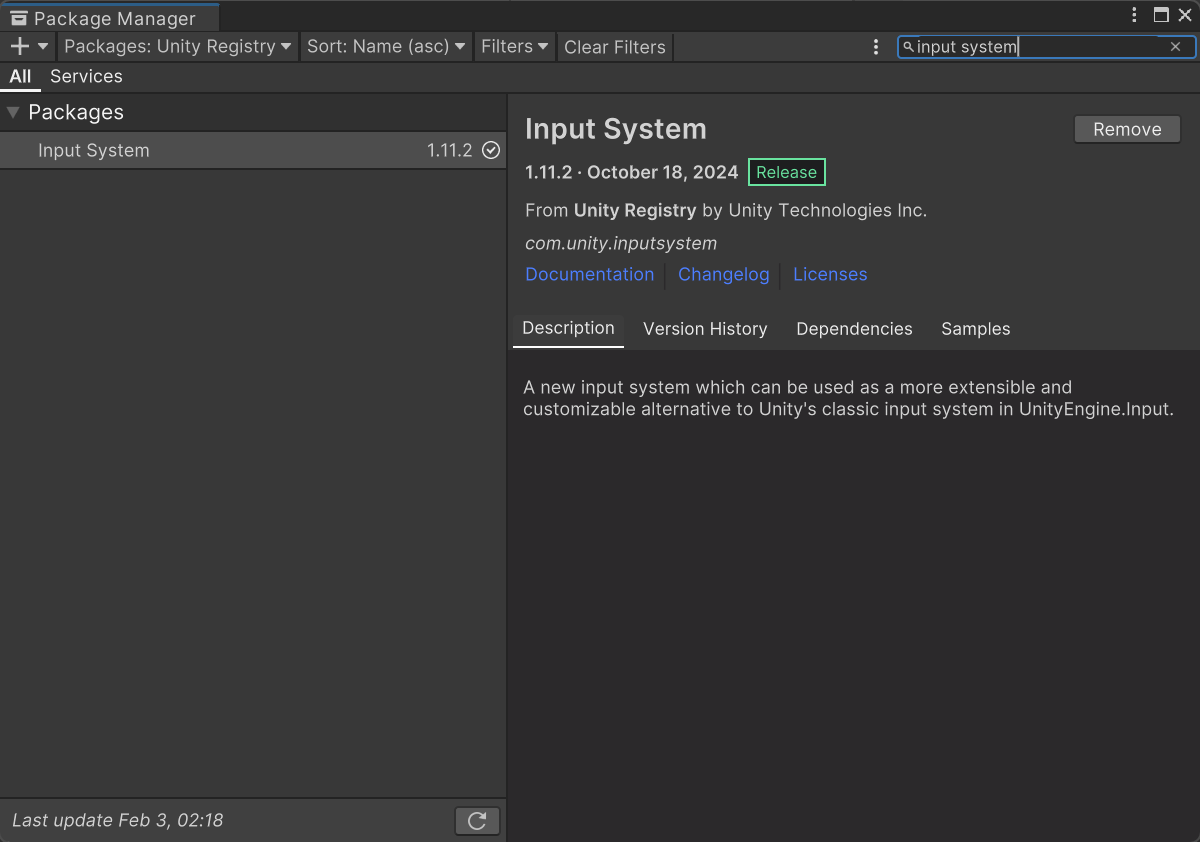
Task: Open the Packages: Unity Registry dropdown
Action: (177, 46)
